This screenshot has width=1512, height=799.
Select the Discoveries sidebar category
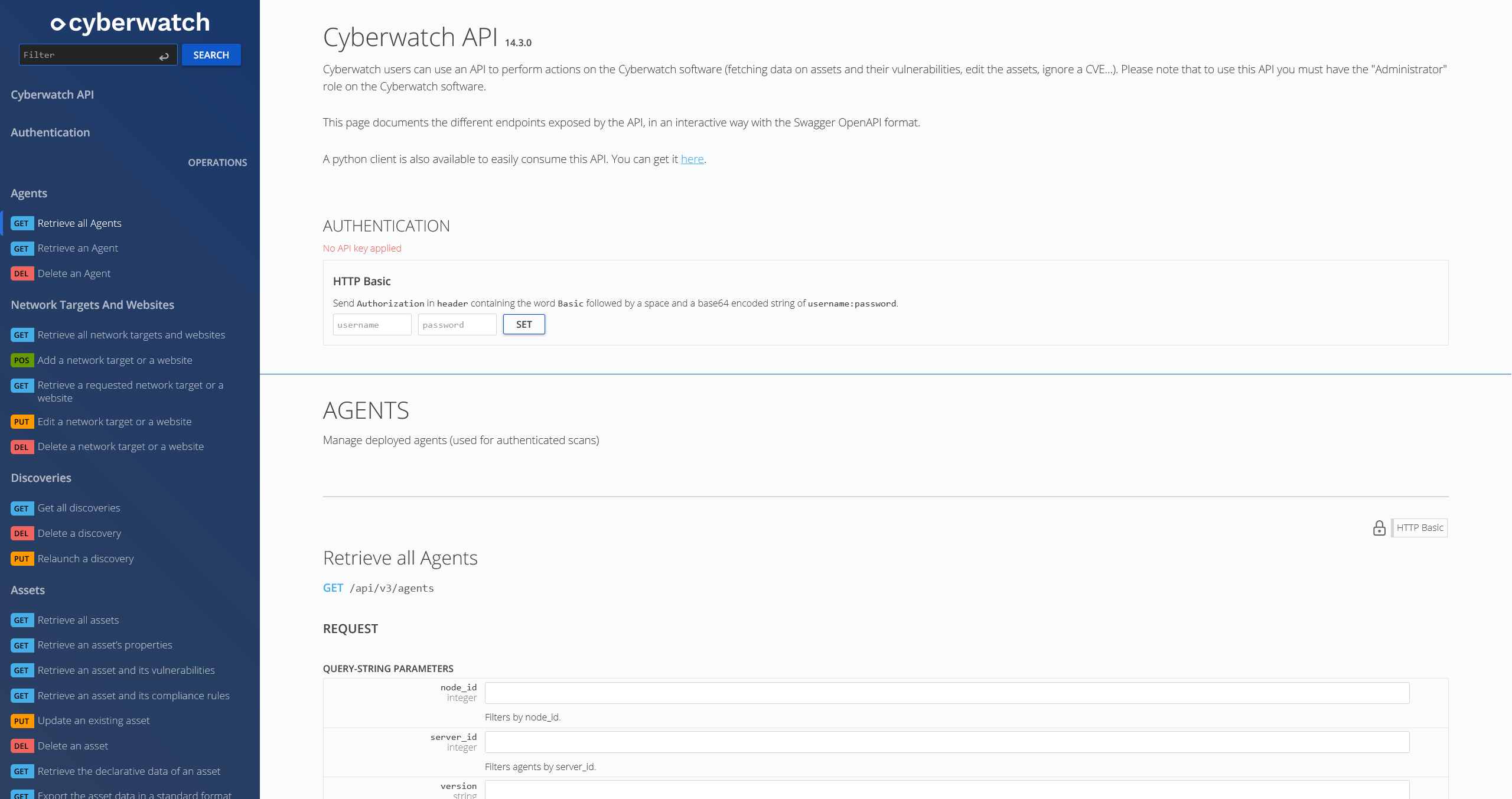pyautogui.click(x=41, y=478)
